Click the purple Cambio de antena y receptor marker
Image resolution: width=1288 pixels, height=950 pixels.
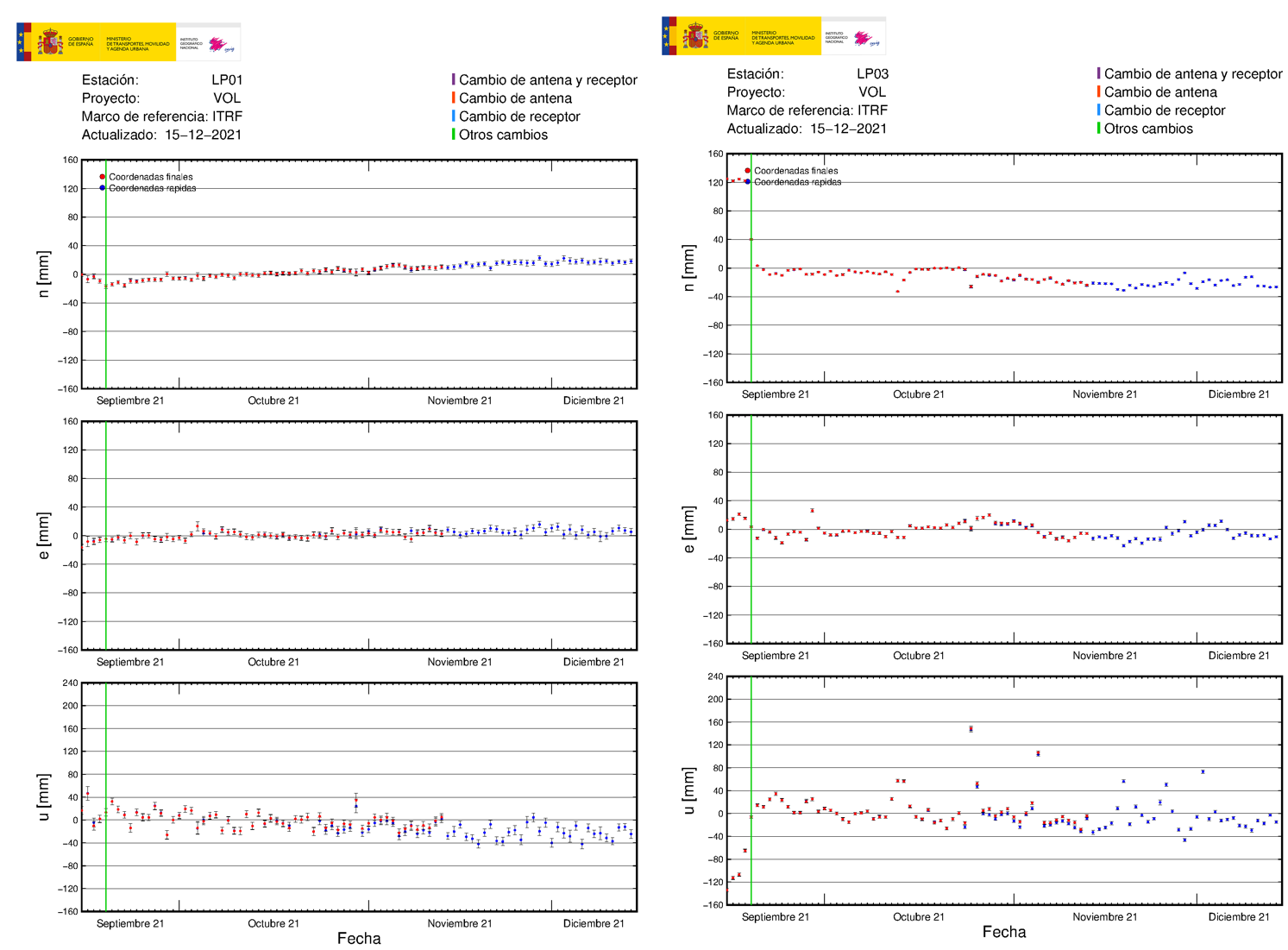453,79
